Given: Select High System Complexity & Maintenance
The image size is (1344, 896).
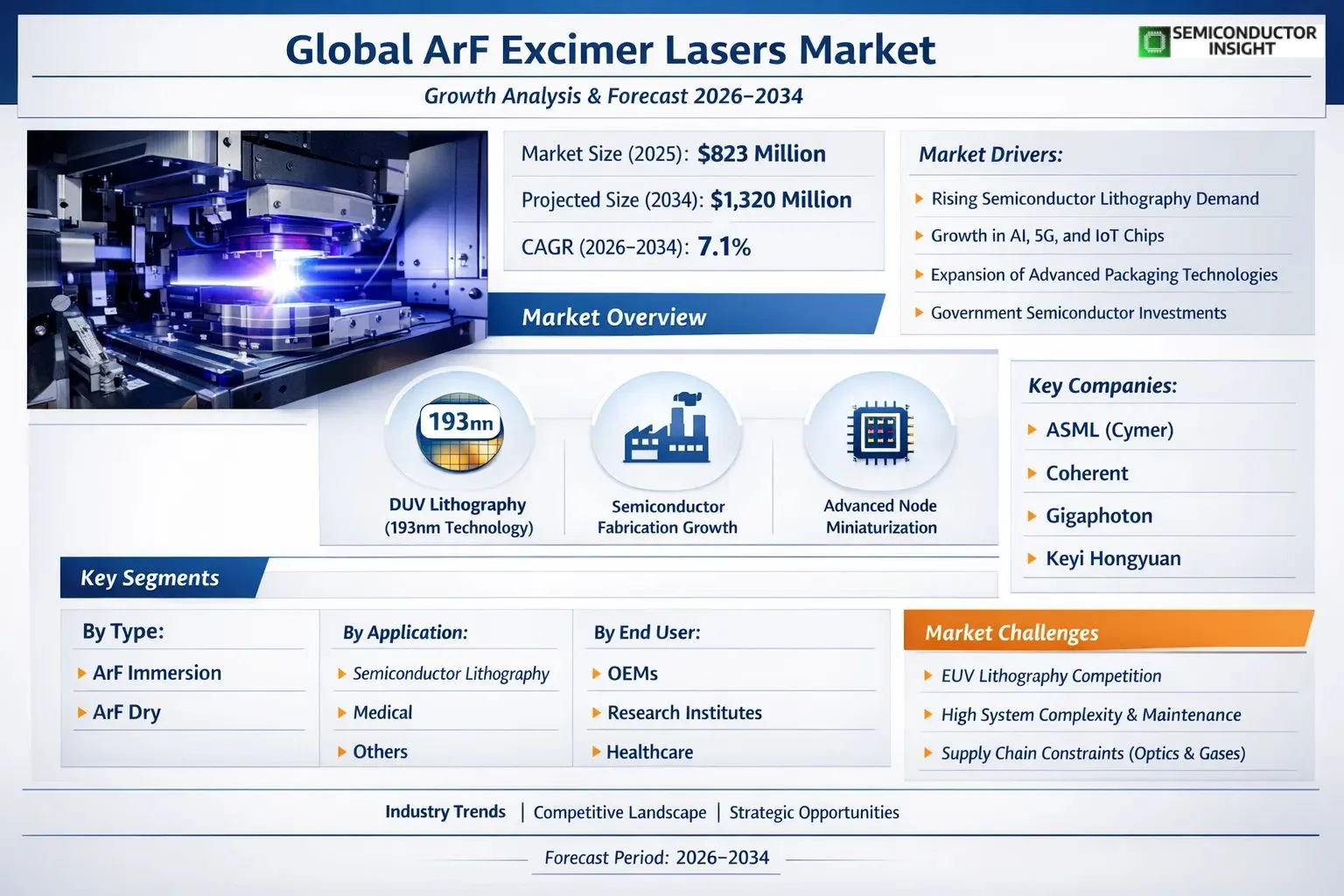Looking at the screenshot, I should tap(1091, 715).
